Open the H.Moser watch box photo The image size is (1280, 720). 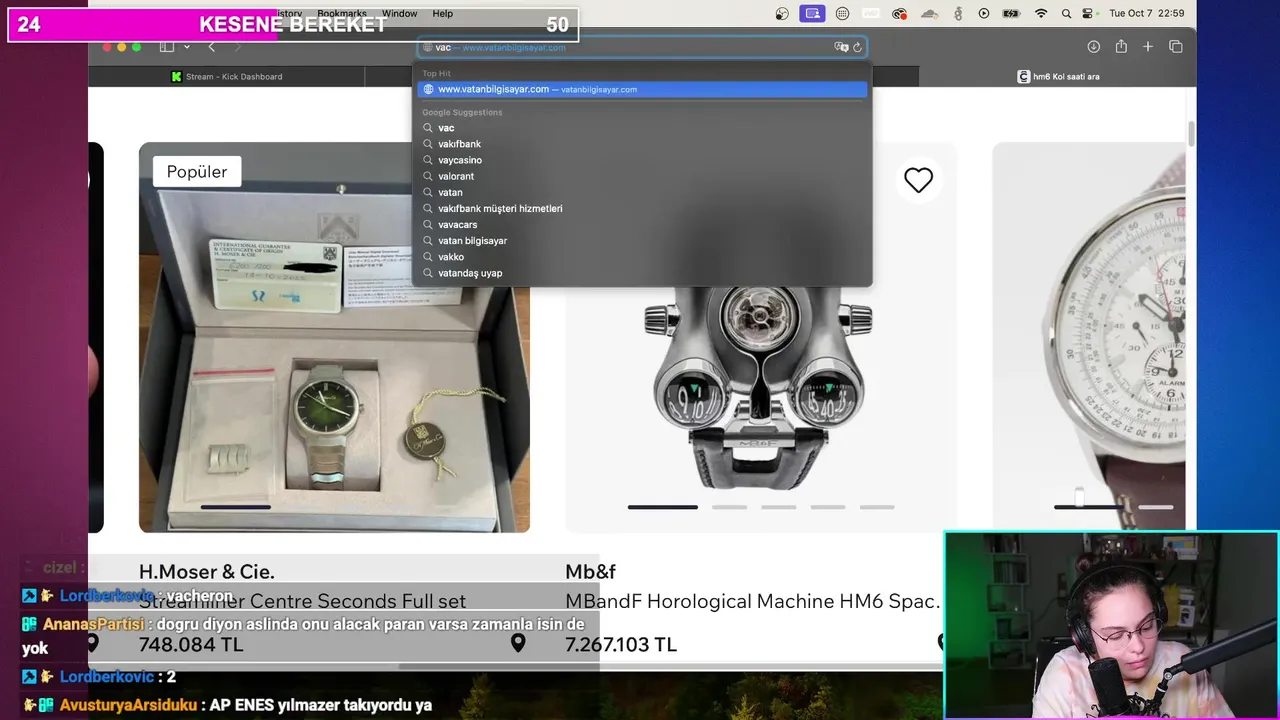coord(334,337)
